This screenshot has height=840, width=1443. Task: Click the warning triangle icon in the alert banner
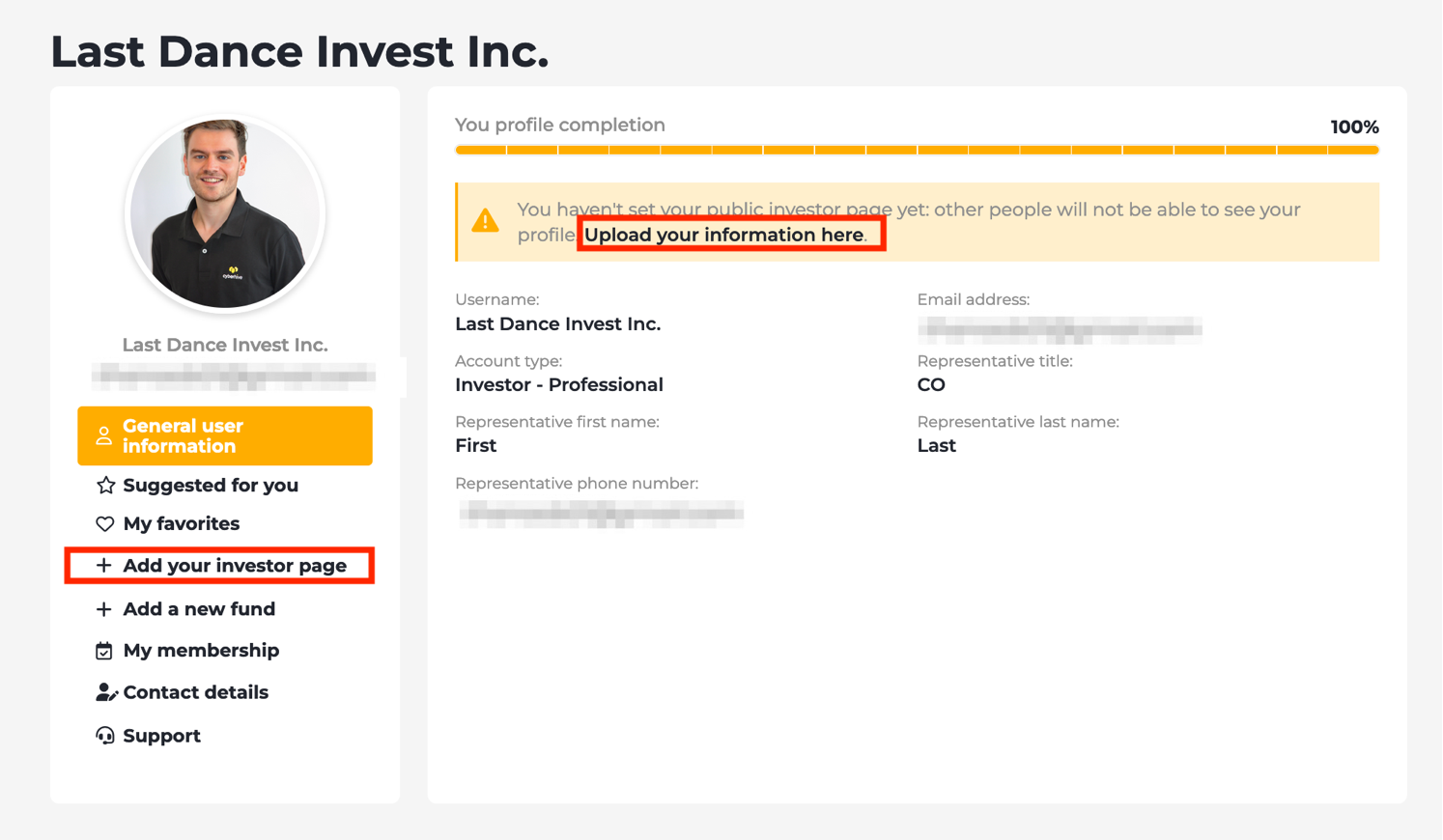486,220
